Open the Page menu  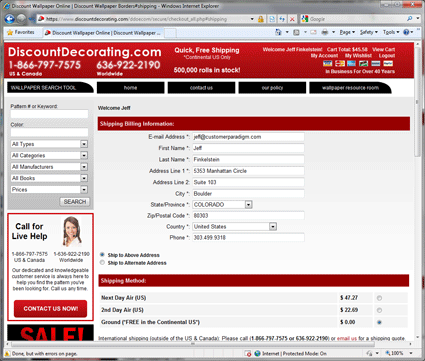tap(347, 32)
